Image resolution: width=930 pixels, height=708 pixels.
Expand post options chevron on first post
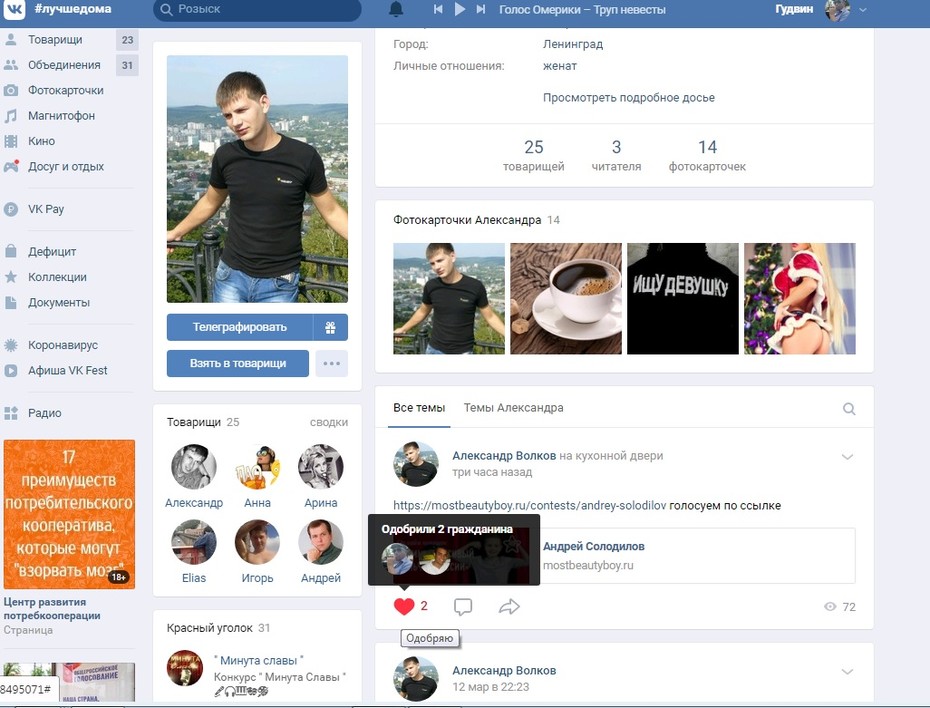click(847, 457)
